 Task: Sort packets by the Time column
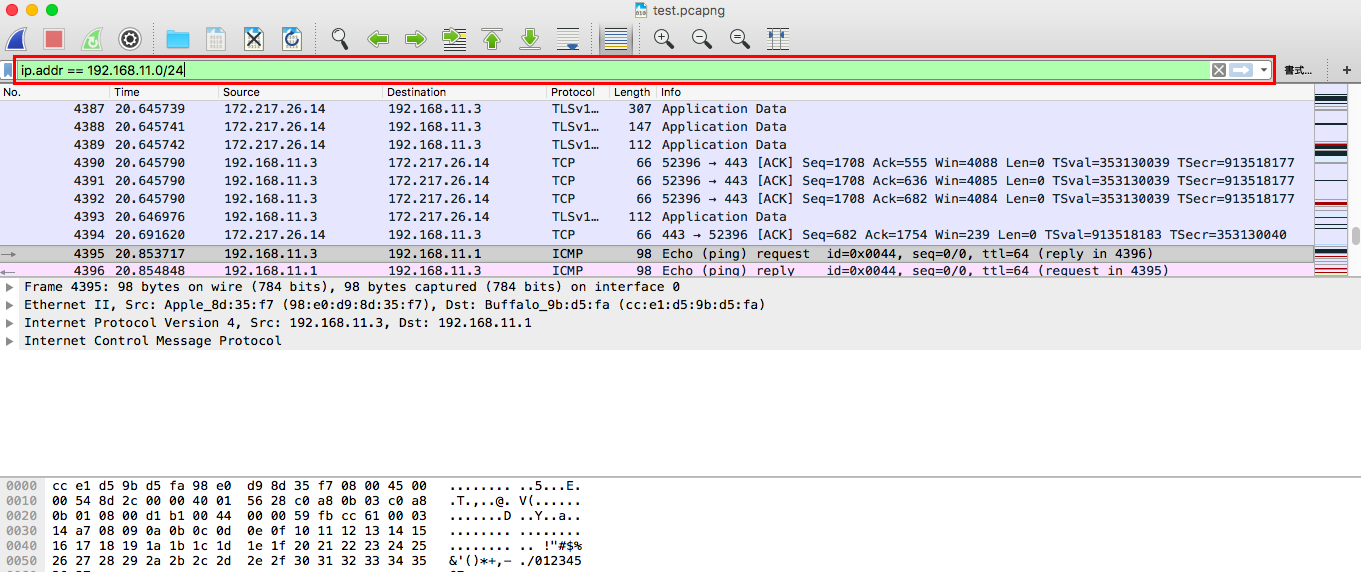(164, 92)
